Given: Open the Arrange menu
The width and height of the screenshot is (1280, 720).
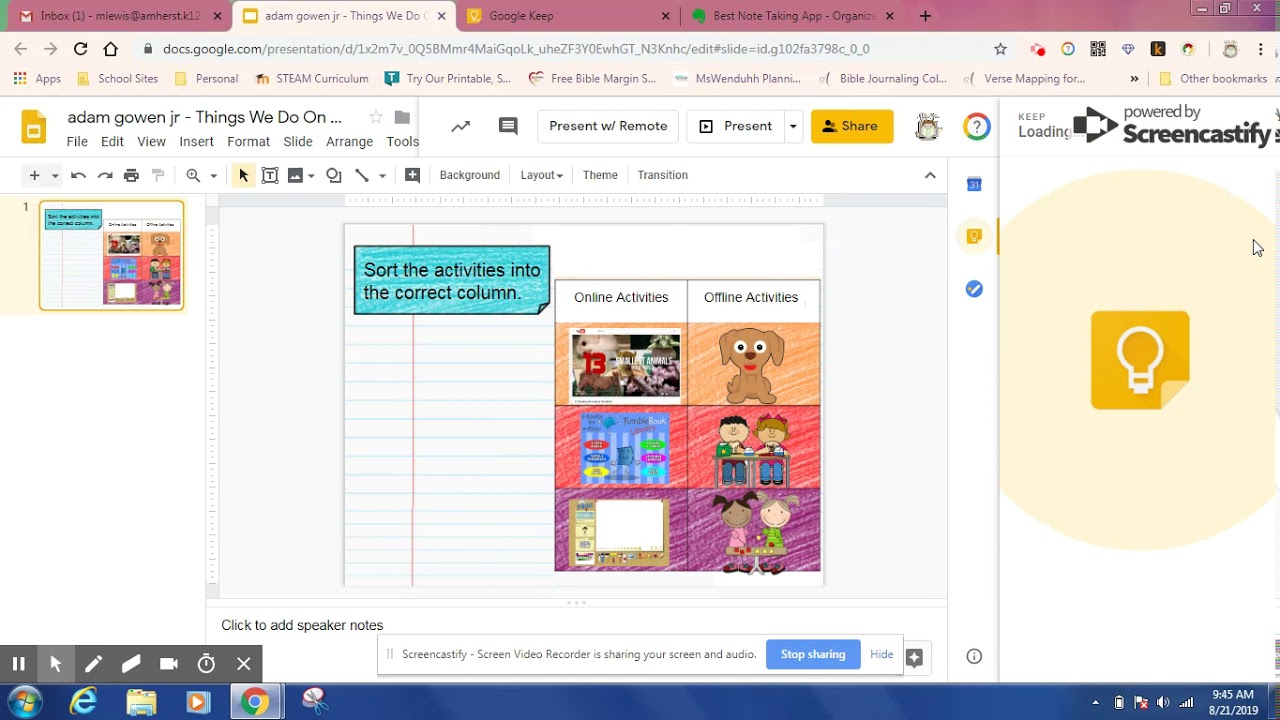Looking at the screenshot, I should (x=349, y=142).
